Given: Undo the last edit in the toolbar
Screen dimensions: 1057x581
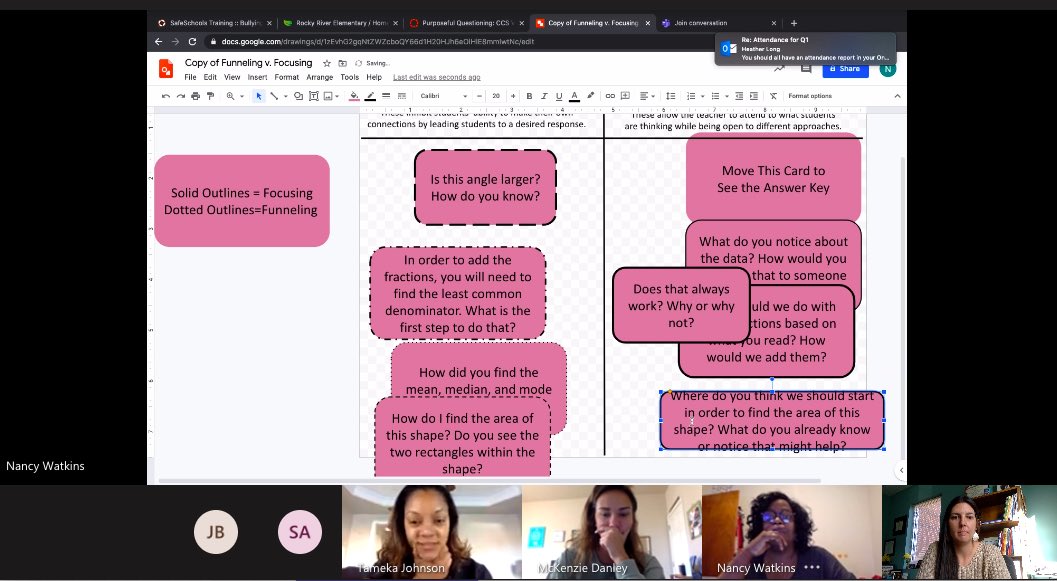Looking at the screenshot, I should point(166,96).
